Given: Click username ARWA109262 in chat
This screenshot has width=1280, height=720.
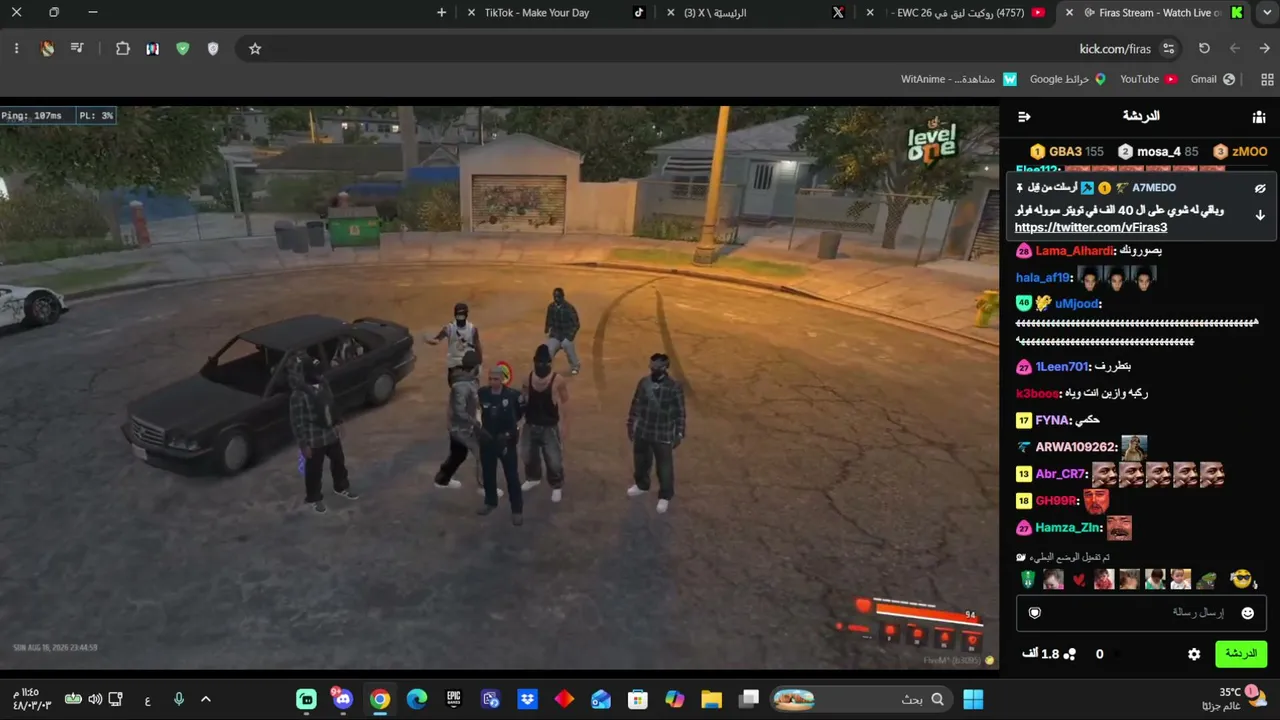Looking at the screenshot, I should coord(1075,447).
